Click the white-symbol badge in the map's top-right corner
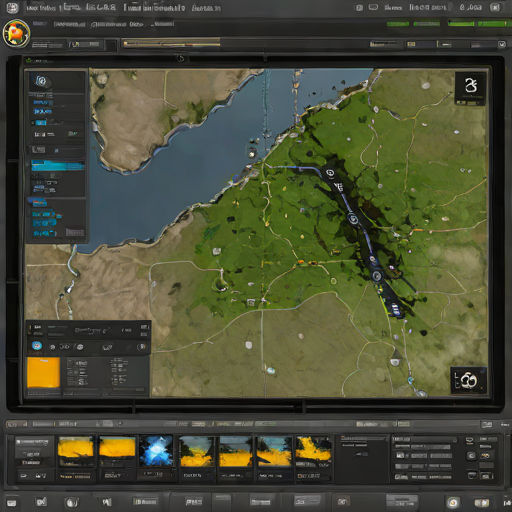The width and height of the screenshot is (512, 512). point(470,88)
